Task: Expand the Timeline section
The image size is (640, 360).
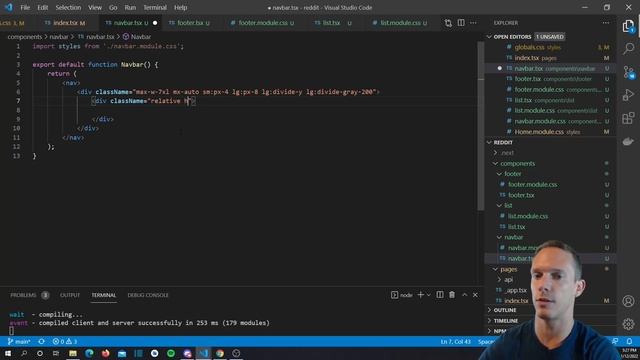Action: click(505, 321)
